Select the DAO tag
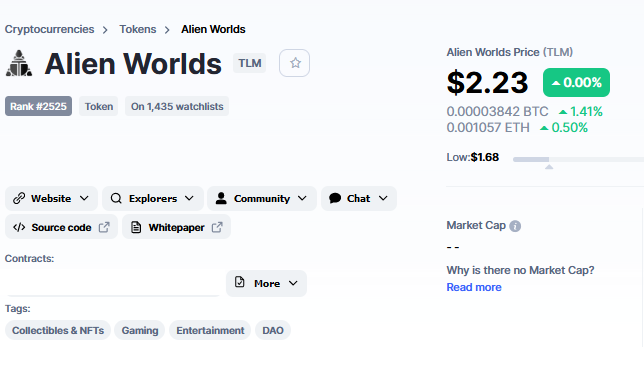Screen dimensions: 644x365 (x=273, y=331)
